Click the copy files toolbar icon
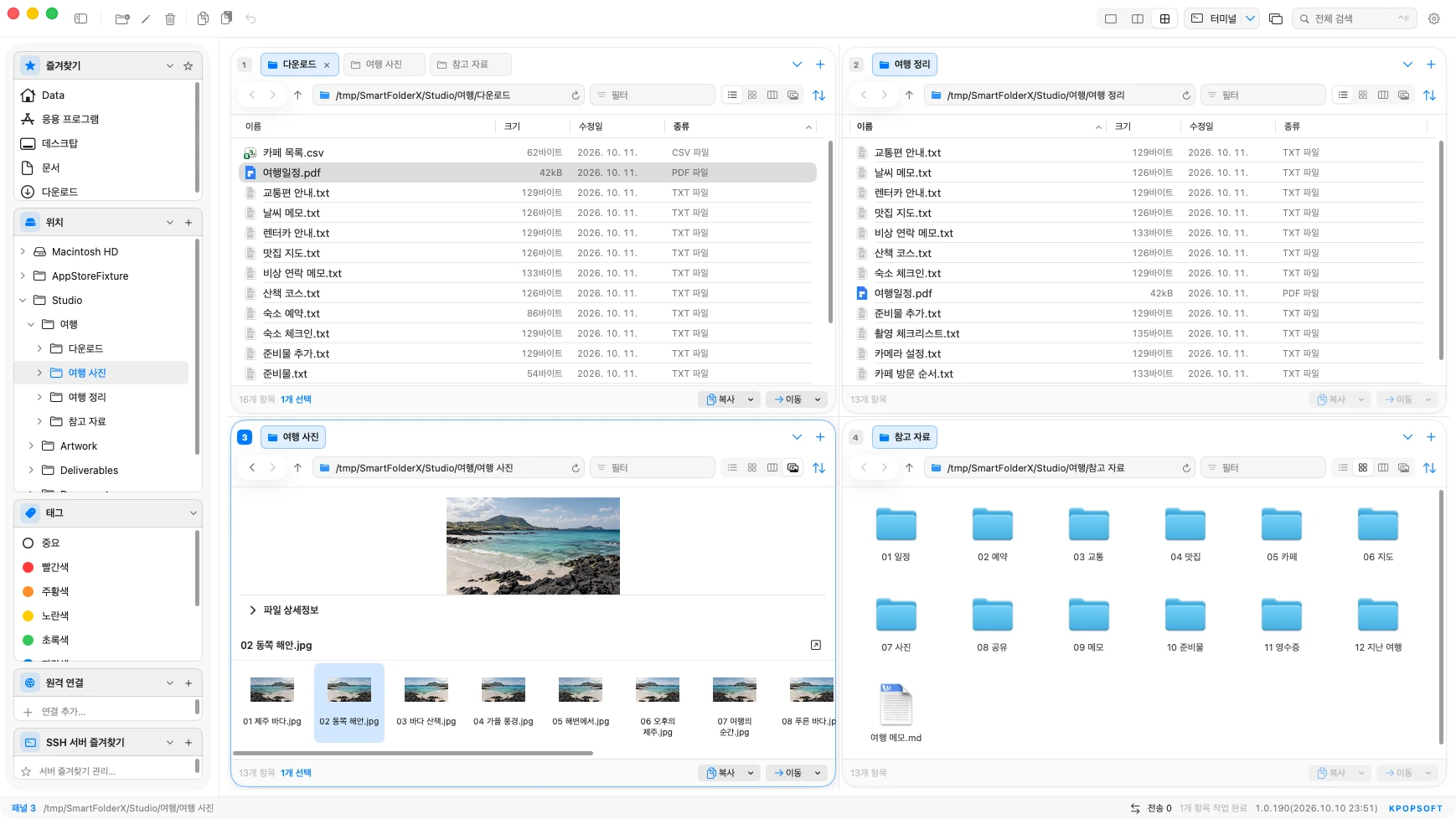 point(203,18)
